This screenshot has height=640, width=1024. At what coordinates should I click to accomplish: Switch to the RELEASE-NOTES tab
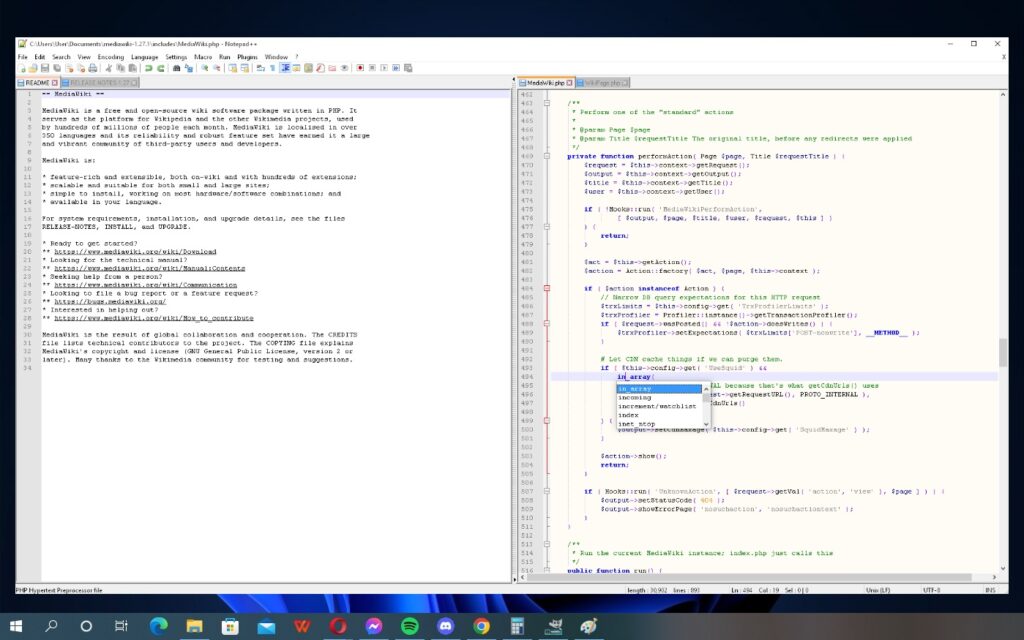99,83
